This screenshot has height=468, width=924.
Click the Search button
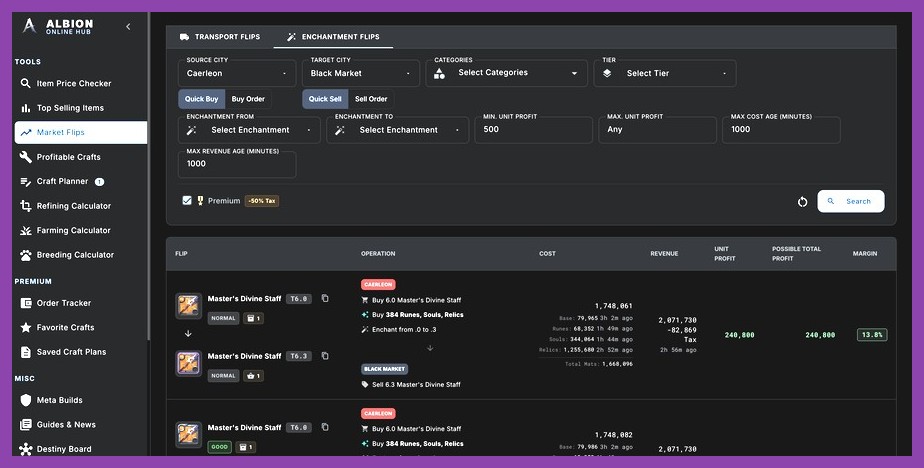850,201
